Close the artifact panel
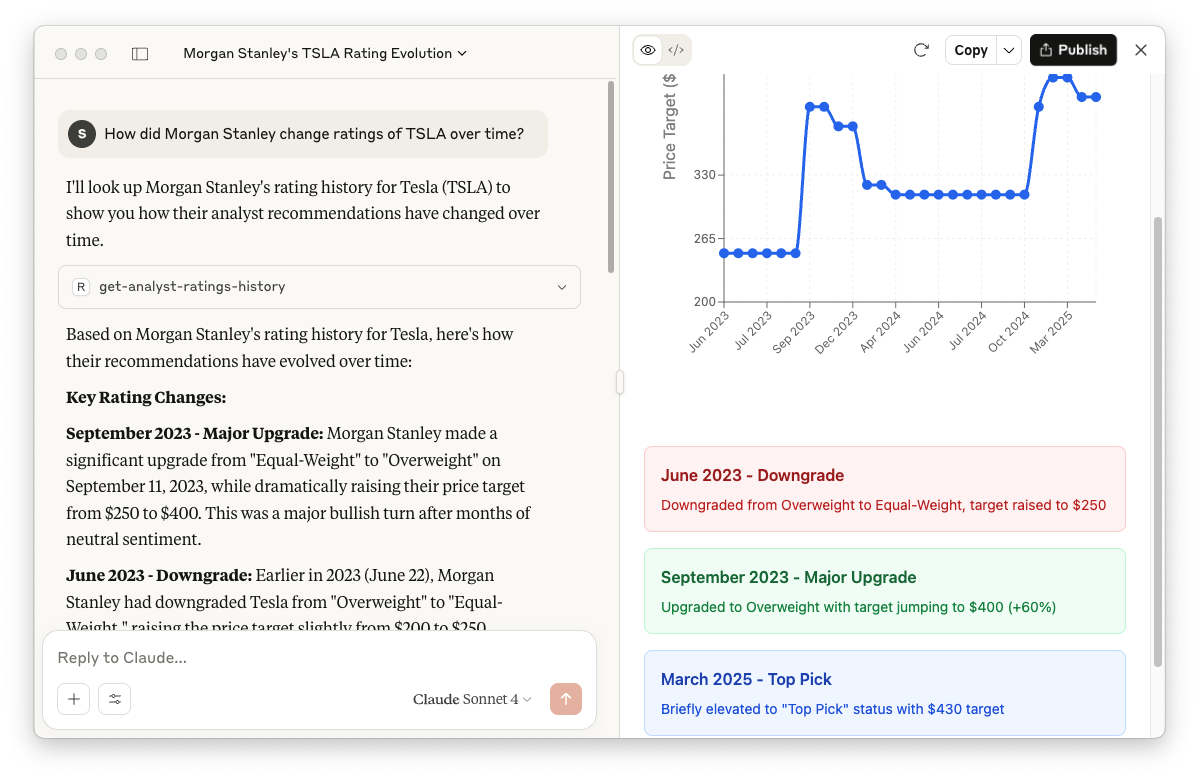Image resolution: width=1199 pixels, height=780 pixels. click(x=1141, y=50)
